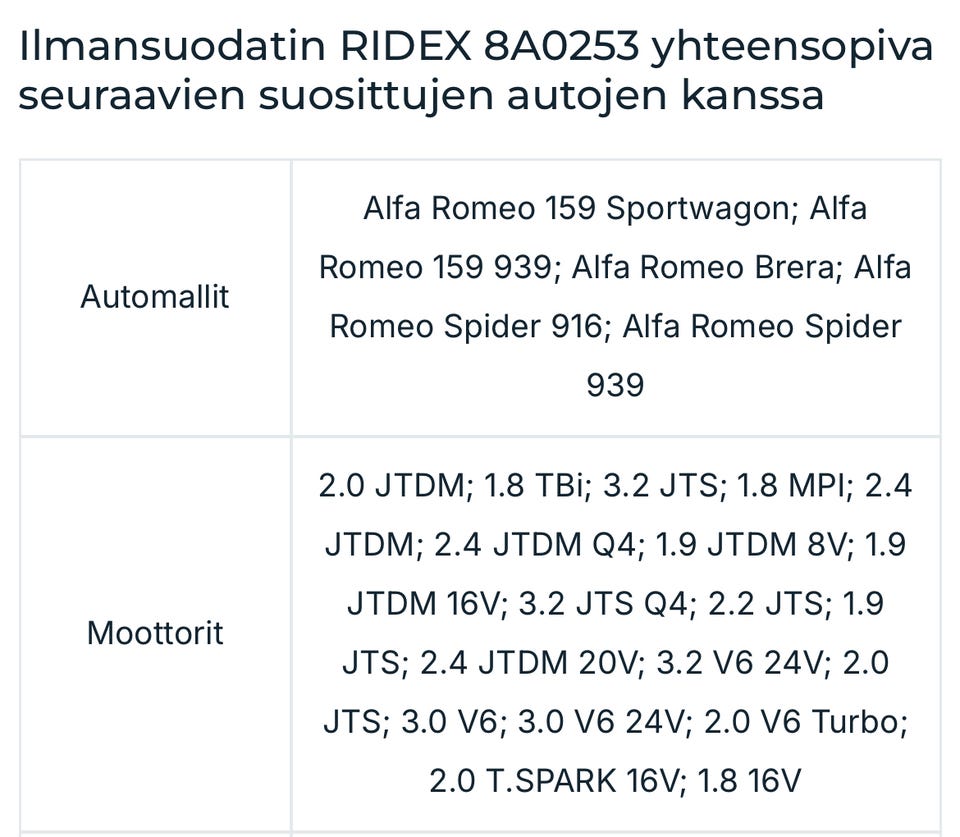Select the Automallit row label
Viewport: 960px width, 837px height.
pyautogui.click(x=155, y=297)
